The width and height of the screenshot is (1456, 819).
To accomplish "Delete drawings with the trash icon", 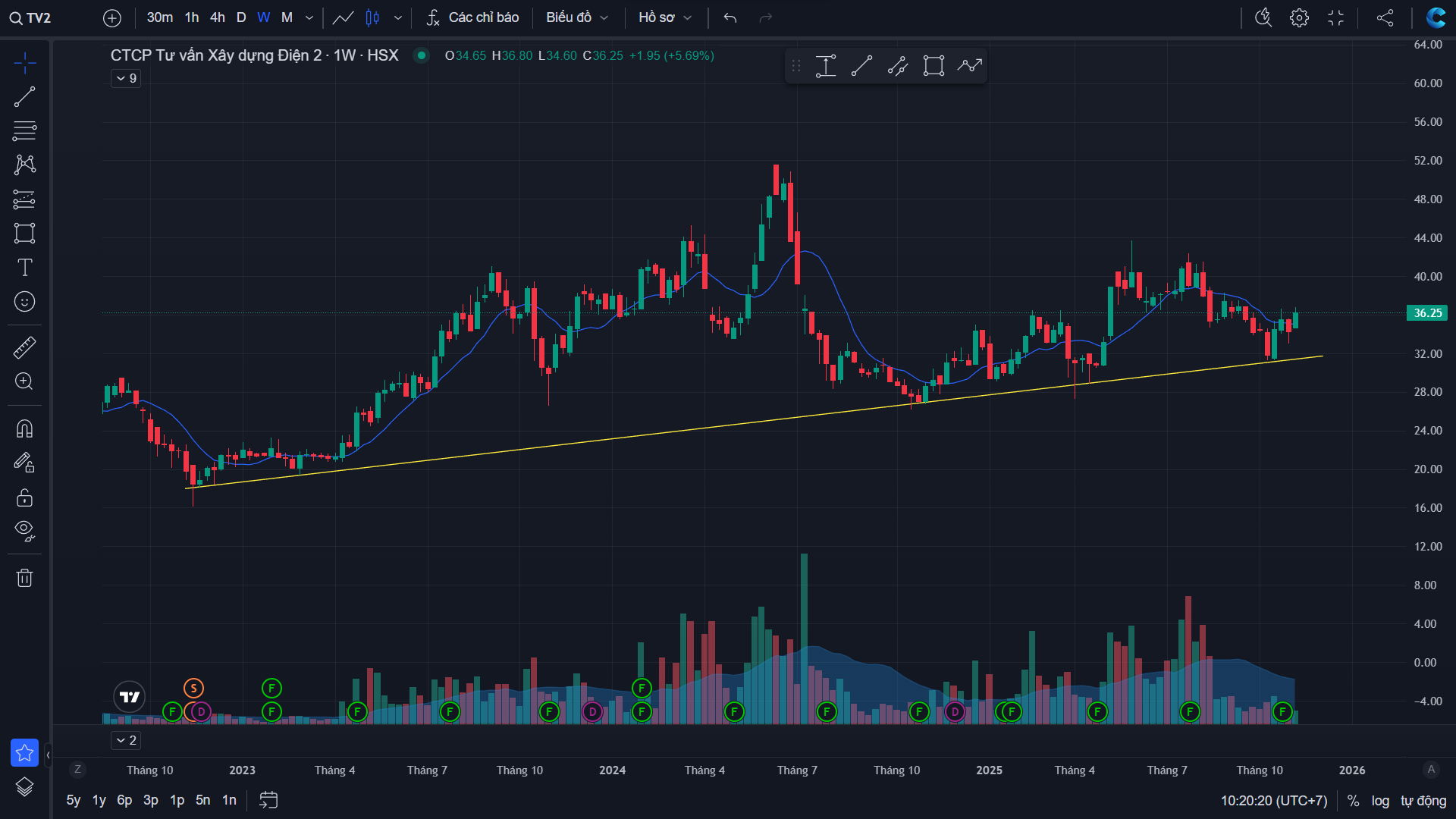I will 24,578.
